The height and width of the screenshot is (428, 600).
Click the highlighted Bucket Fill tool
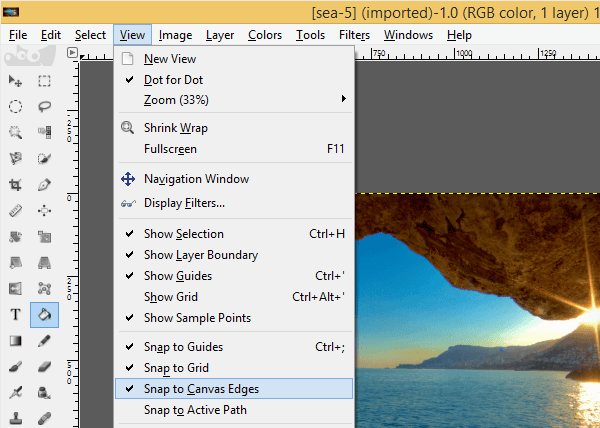44,315
